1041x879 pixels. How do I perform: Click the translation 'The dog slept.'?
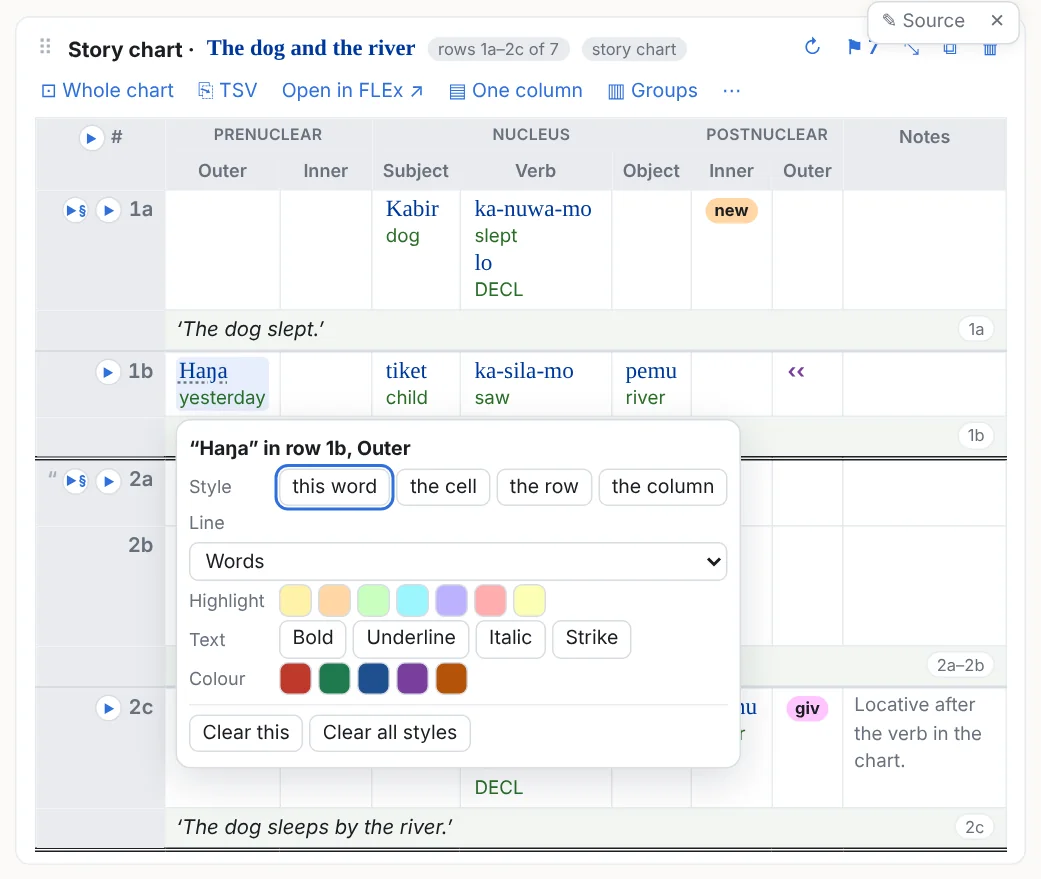point(250,329)
